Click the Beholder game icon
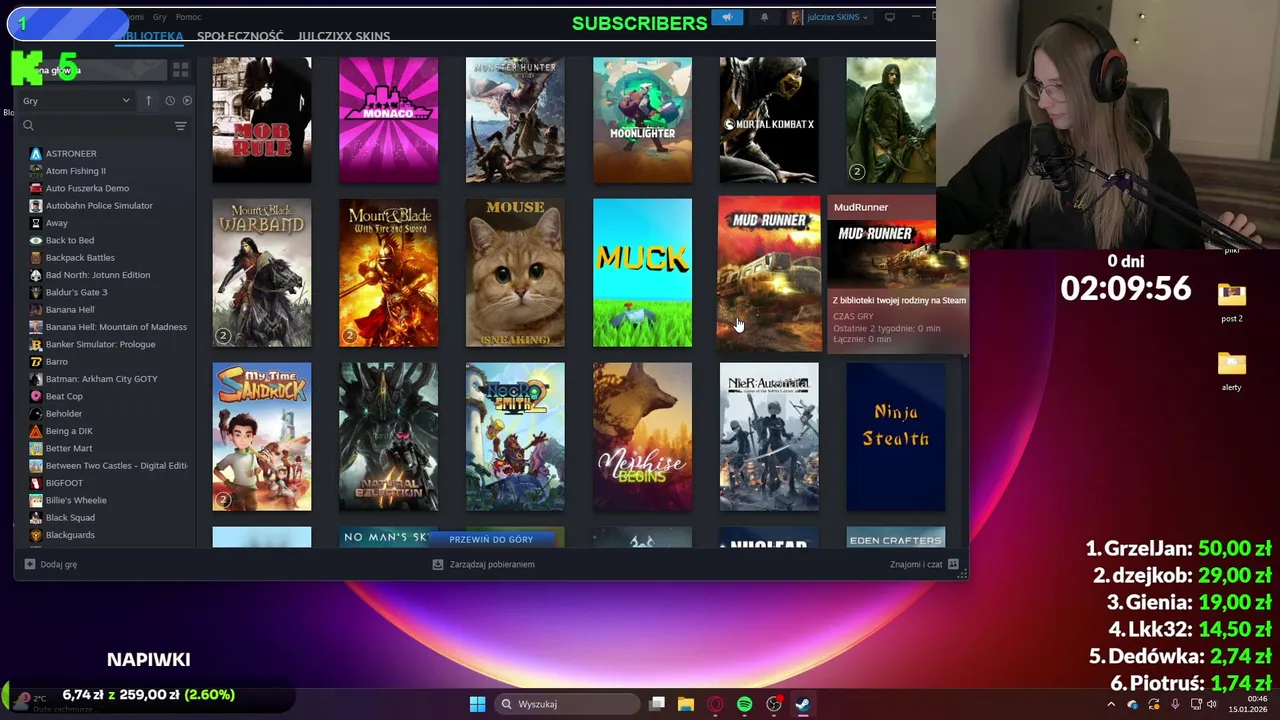 [36, 413]
